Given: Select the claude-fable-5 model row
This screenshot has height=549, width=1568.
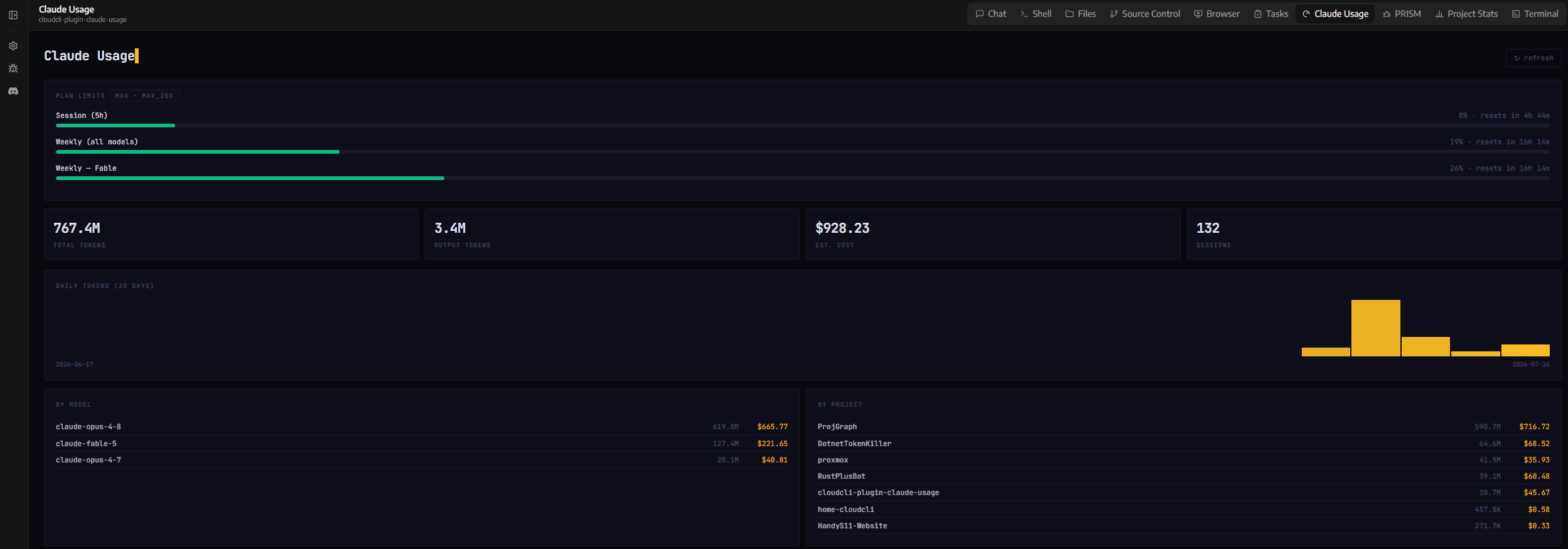Looking at the screenshot, I should pyautogui.click(x=422, y=444).
